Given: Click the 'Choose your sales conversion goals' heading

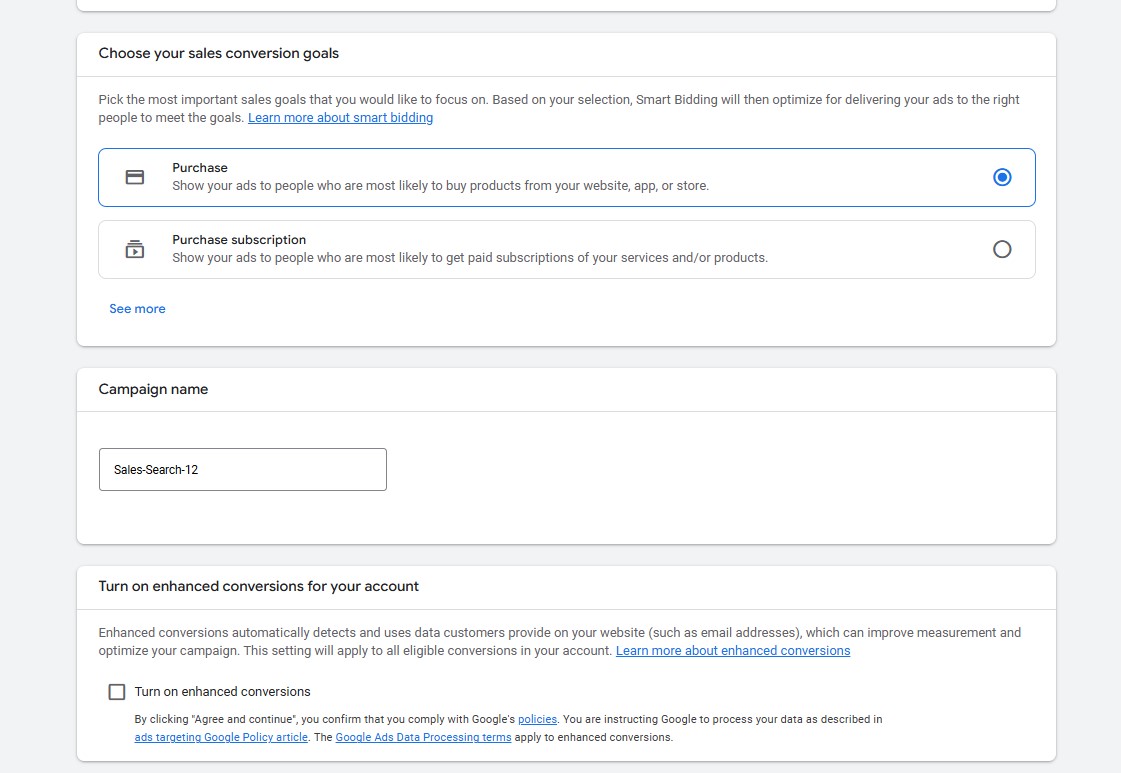Looking at the screenshot, I should pyautogui.click(x=218, y=54).
